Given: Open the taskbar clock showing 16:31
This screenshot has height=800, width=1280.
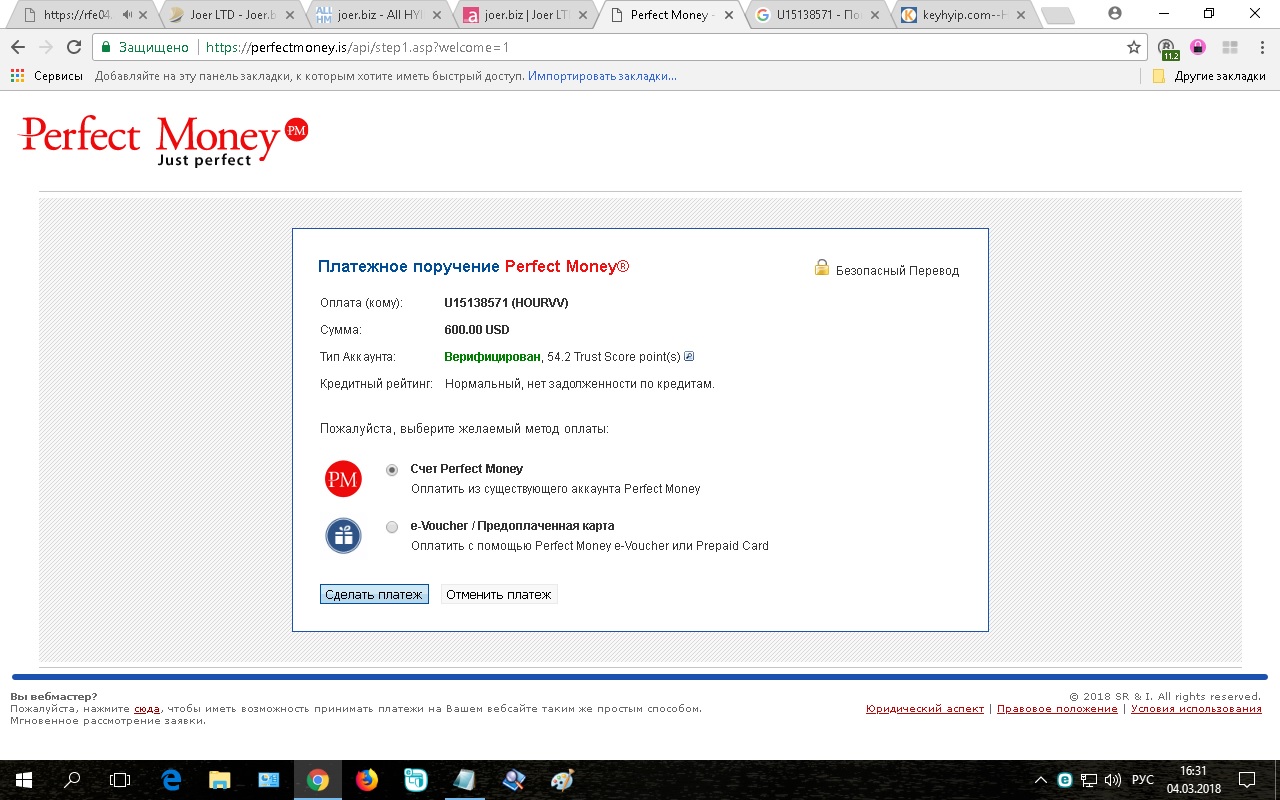Looking at the screenshot, I should (x=1194, y=780).
